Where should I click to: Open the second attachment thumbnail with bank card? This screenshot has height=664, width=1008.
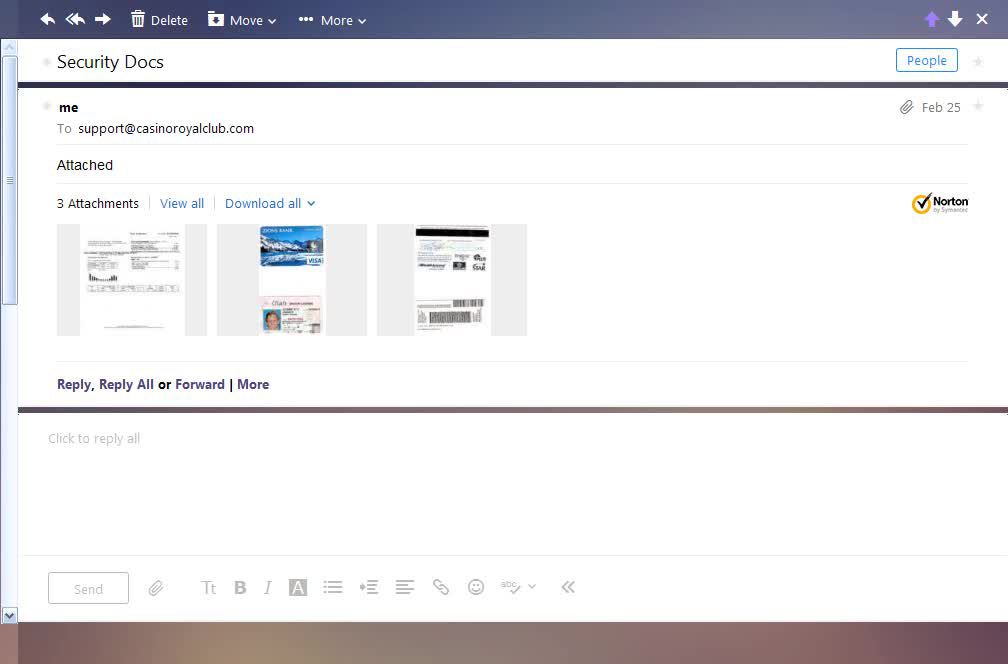tap(292, 280)
